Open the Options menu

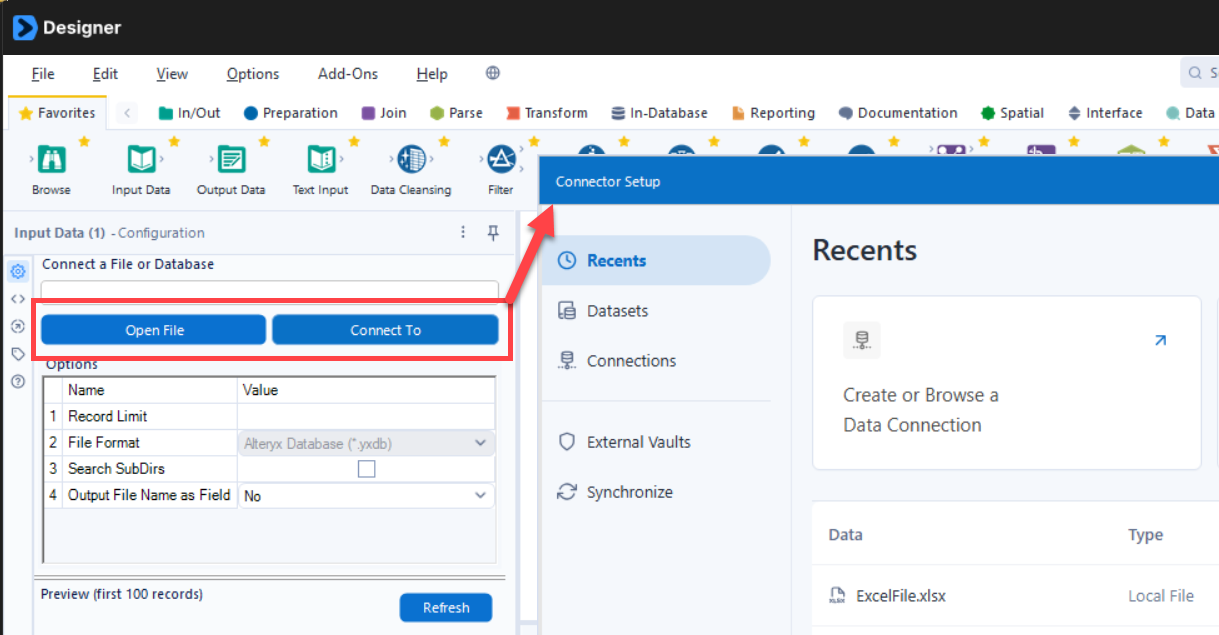pos(253,74)
